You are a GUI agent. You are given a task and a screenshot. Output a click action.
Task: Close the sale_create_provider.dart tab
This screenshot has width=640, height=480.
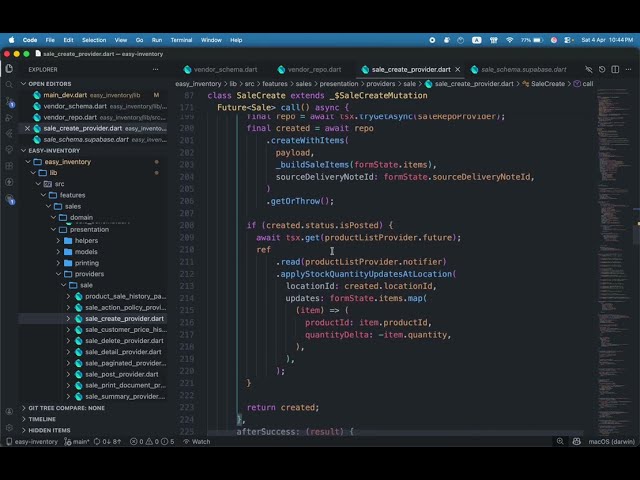[x=458, y=69]
